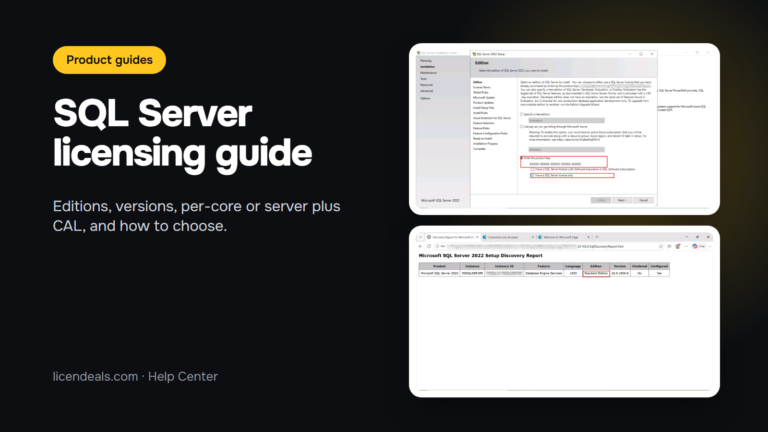Click the product key input field

tap(555, 164)
